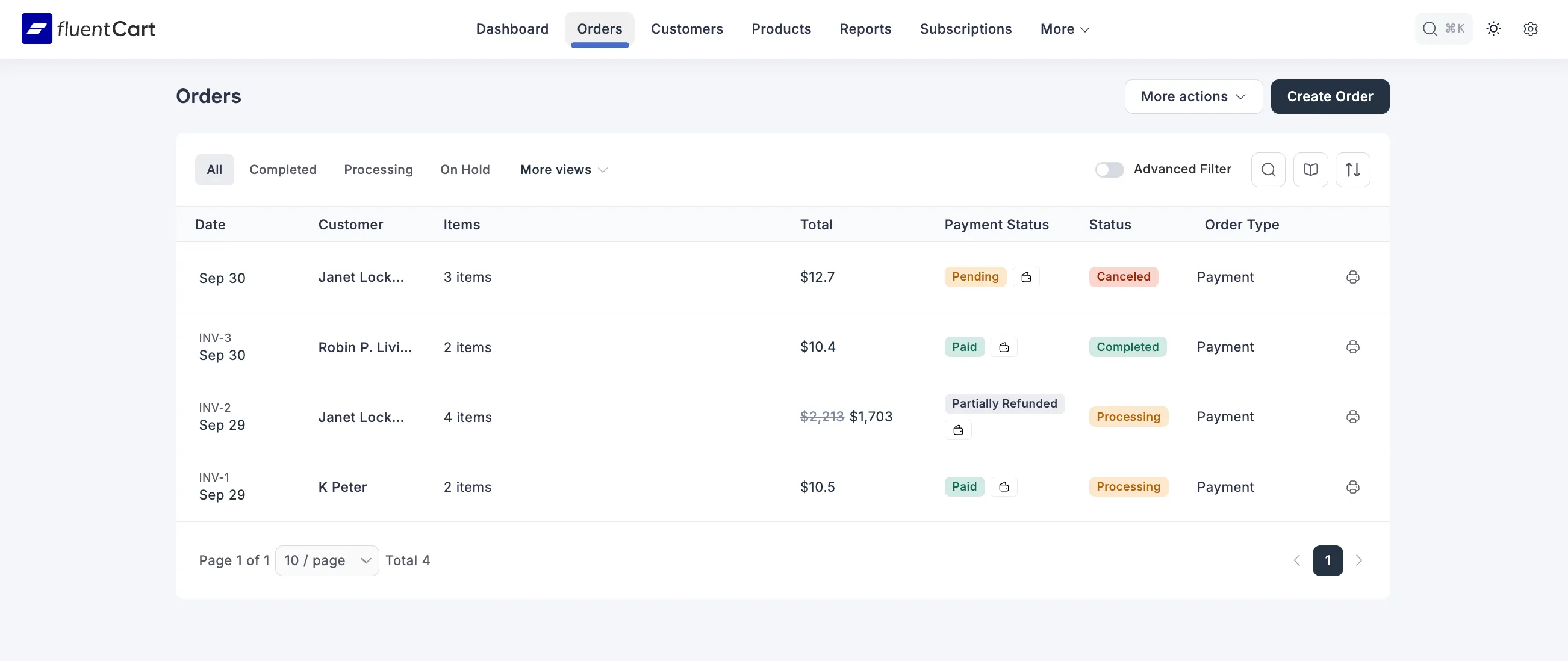Open application settings via the gear icon
1568x661 pixels.
[x=1531, y=29]
